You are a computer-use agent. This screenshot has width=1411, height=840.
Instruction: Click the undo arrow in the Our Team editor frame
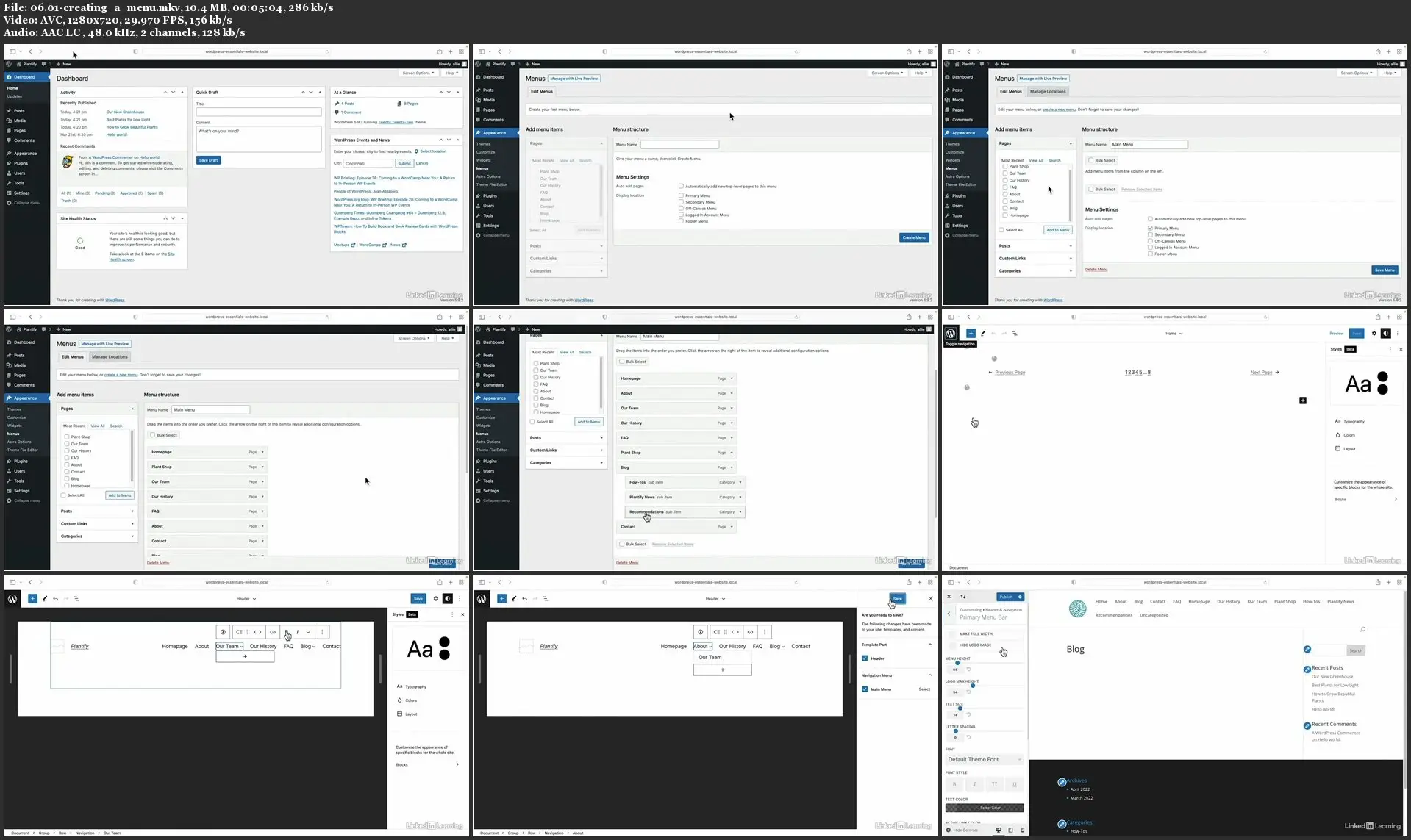click(55, 599)
